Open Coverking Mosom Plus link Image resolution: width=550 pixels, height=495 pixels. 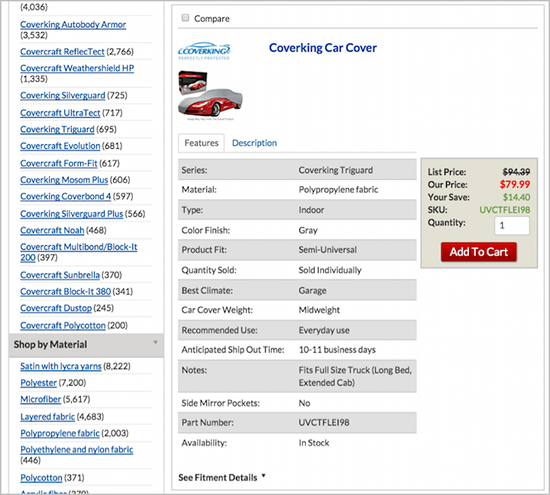click(64, 180)
